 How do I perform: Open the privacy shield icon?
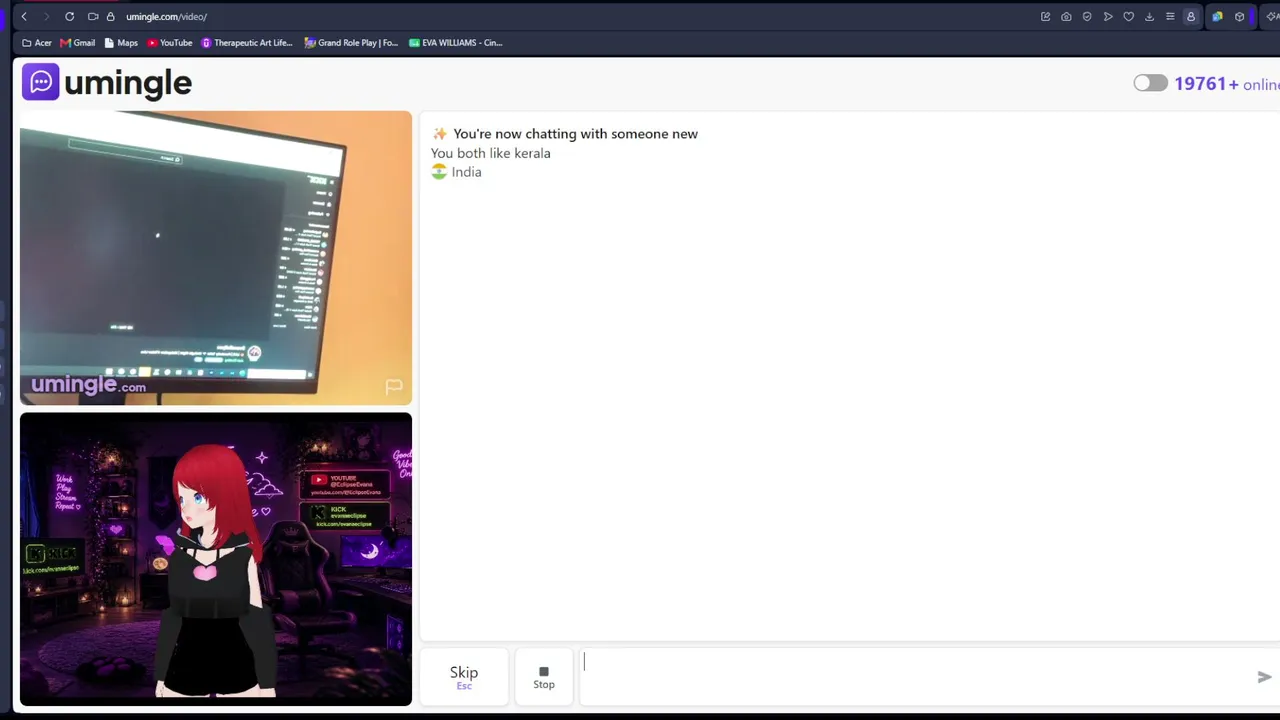click(1087, 17)
